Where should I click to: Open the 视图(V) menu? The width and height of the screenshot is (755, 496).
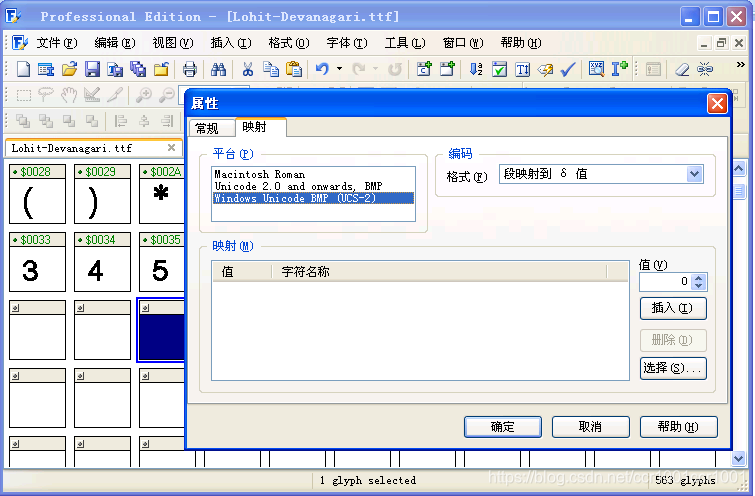(173, 43)
